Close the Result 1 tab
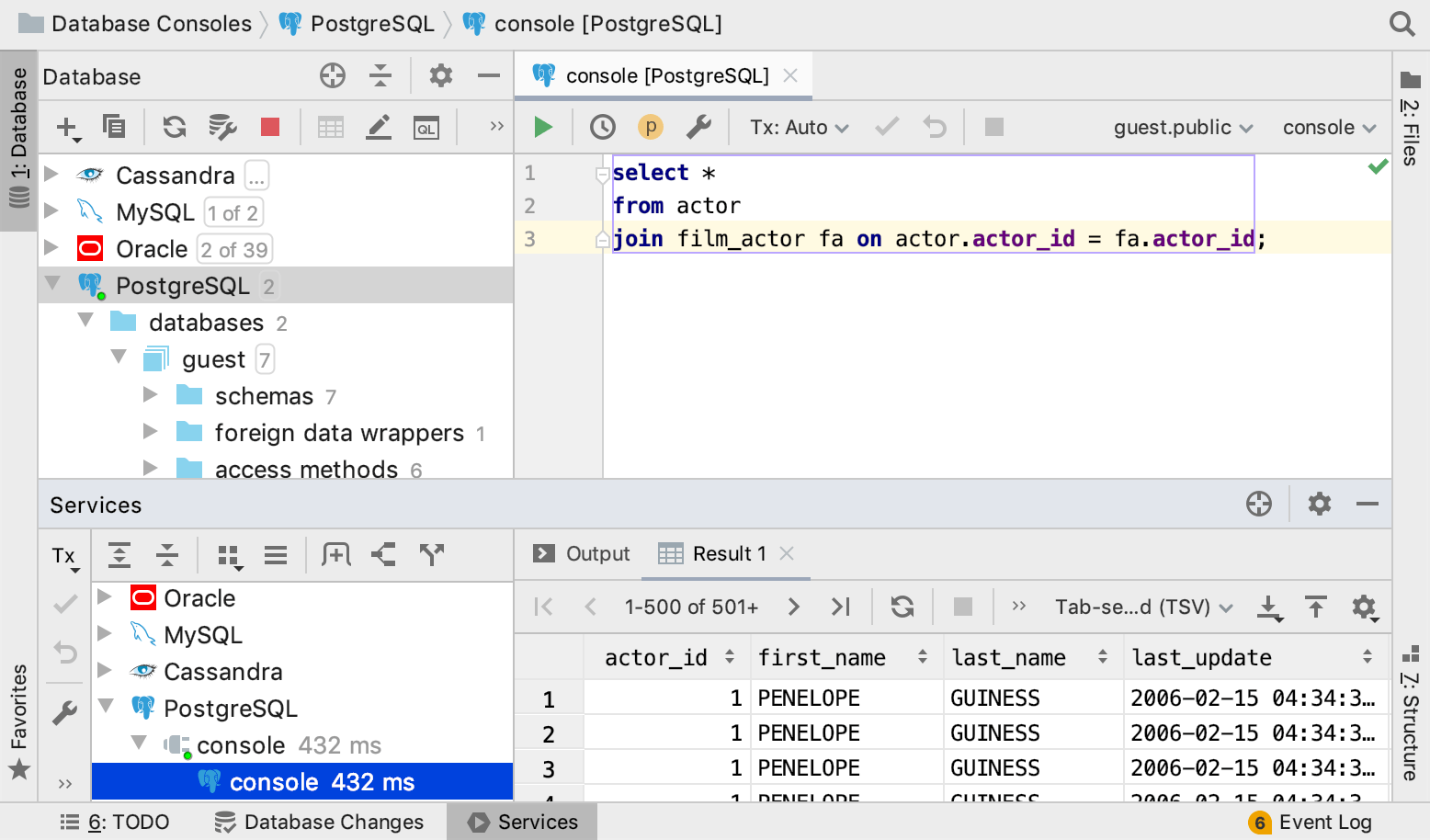The image size is (1430, 840). click(x=787, y=553)
